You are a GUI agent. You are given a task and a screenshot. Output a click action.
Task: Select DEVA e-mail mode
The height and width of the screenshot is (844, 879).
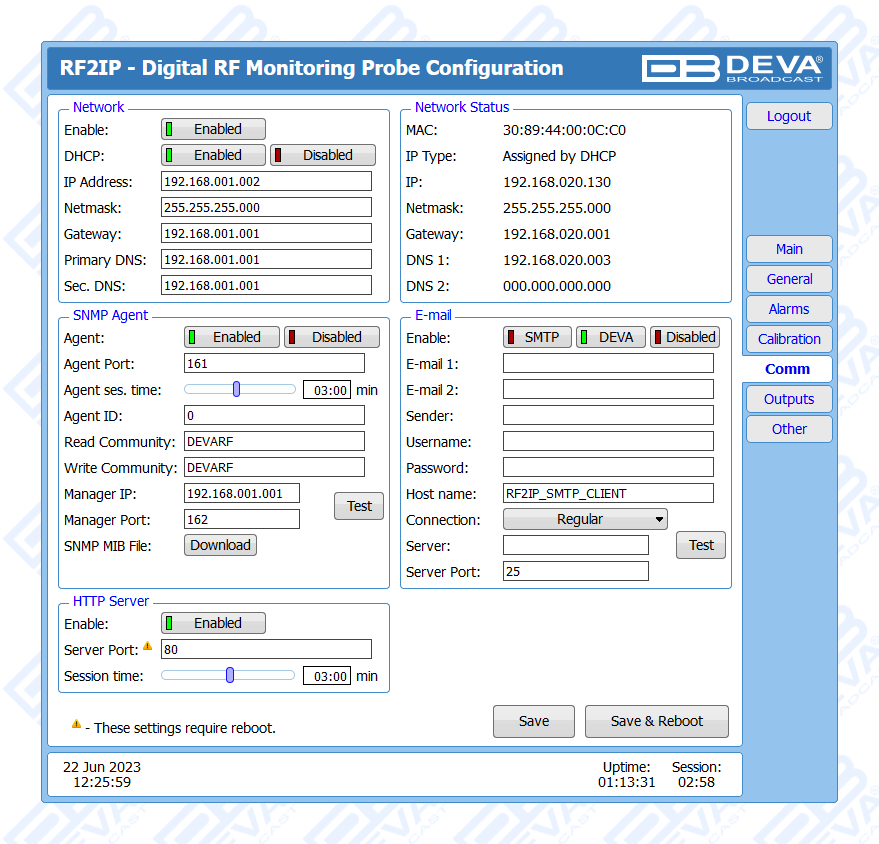tap(611, 337)
